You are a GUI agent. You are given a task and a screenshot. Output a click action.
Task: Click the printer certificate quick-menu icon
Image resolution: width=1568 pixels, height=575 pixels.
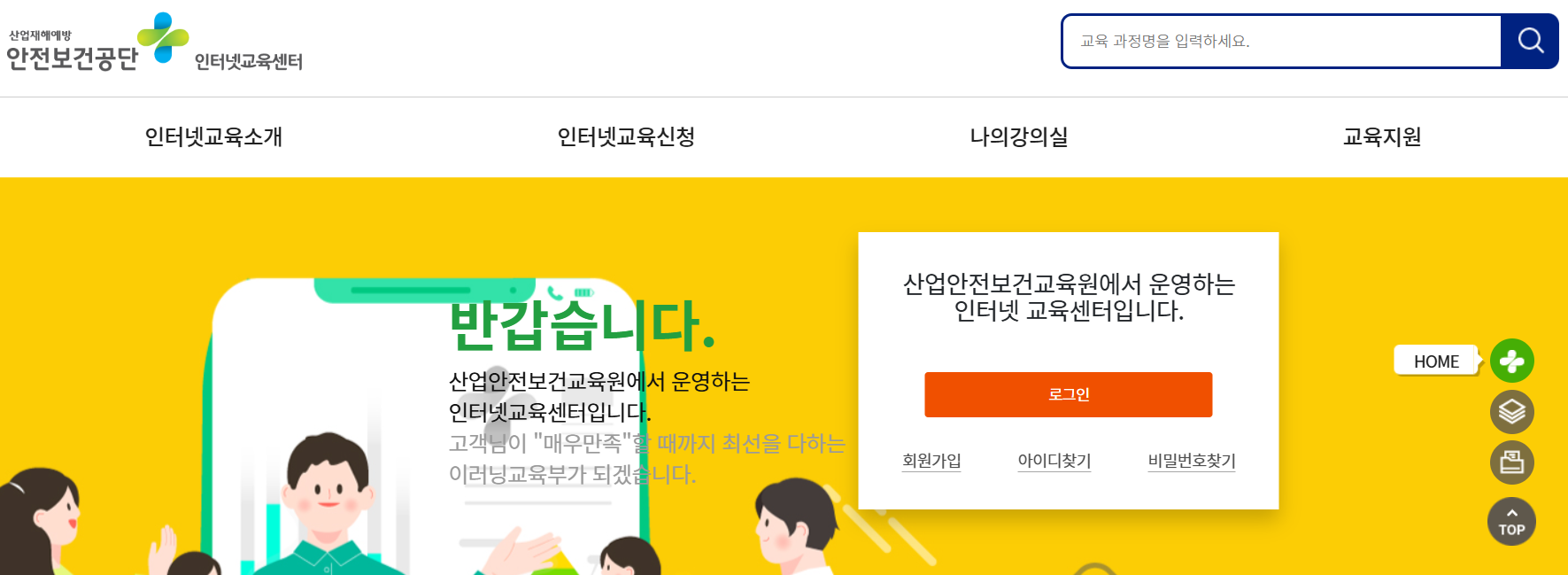pyautogui.click(x=1511, y=462)
